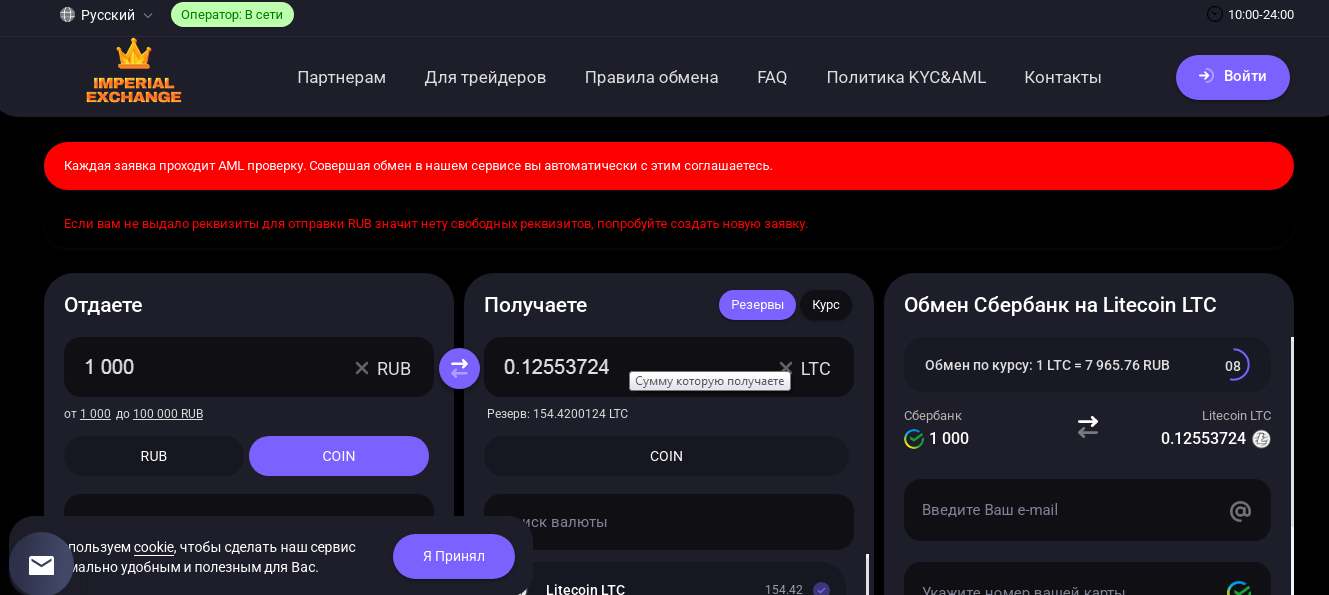Clear the Получаете amount with X icon
The image size is (1329, 595).
[786, 368]
